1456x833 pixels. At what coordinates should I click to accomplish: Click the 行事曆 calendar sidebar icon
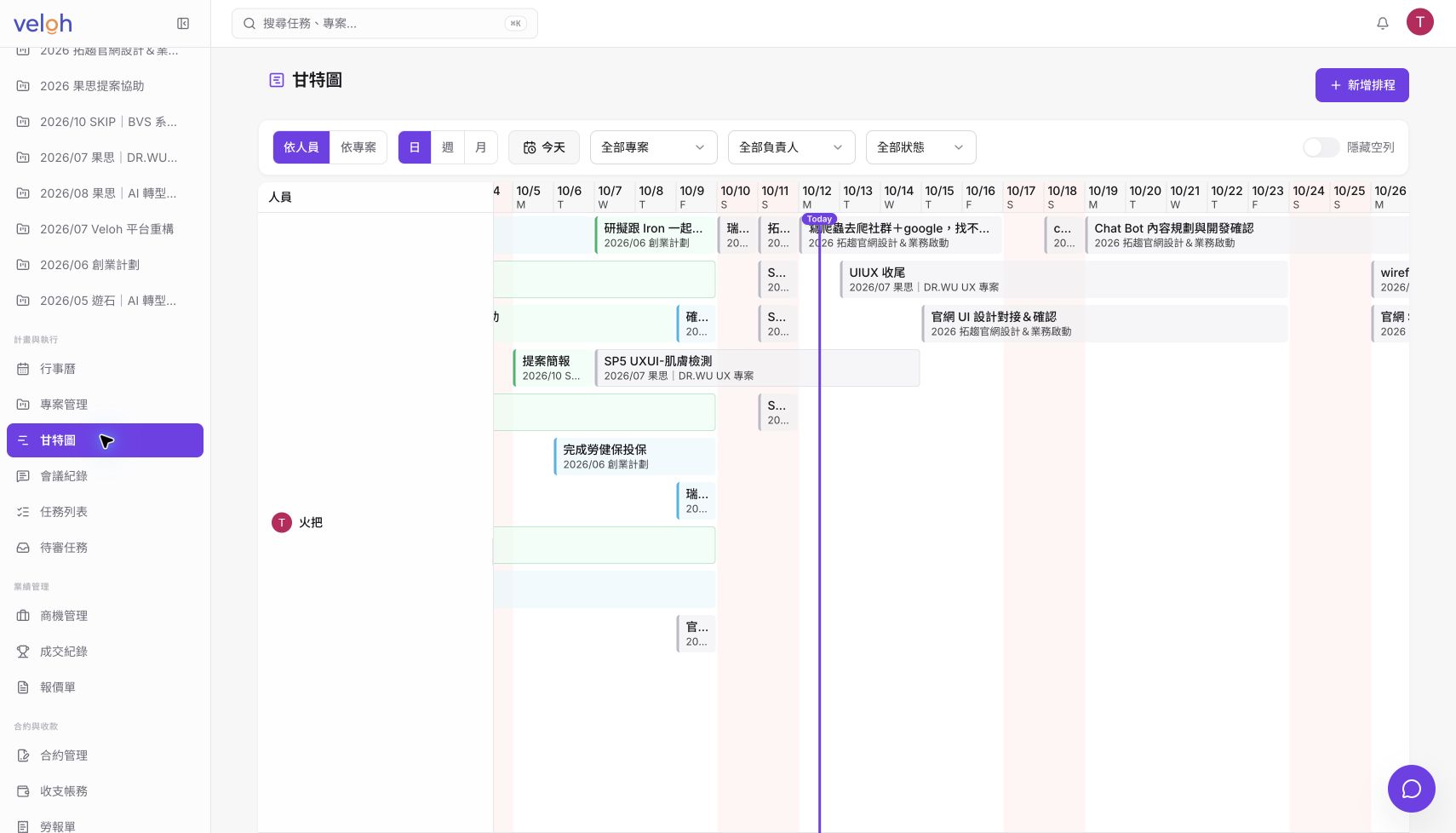point(24,369)
